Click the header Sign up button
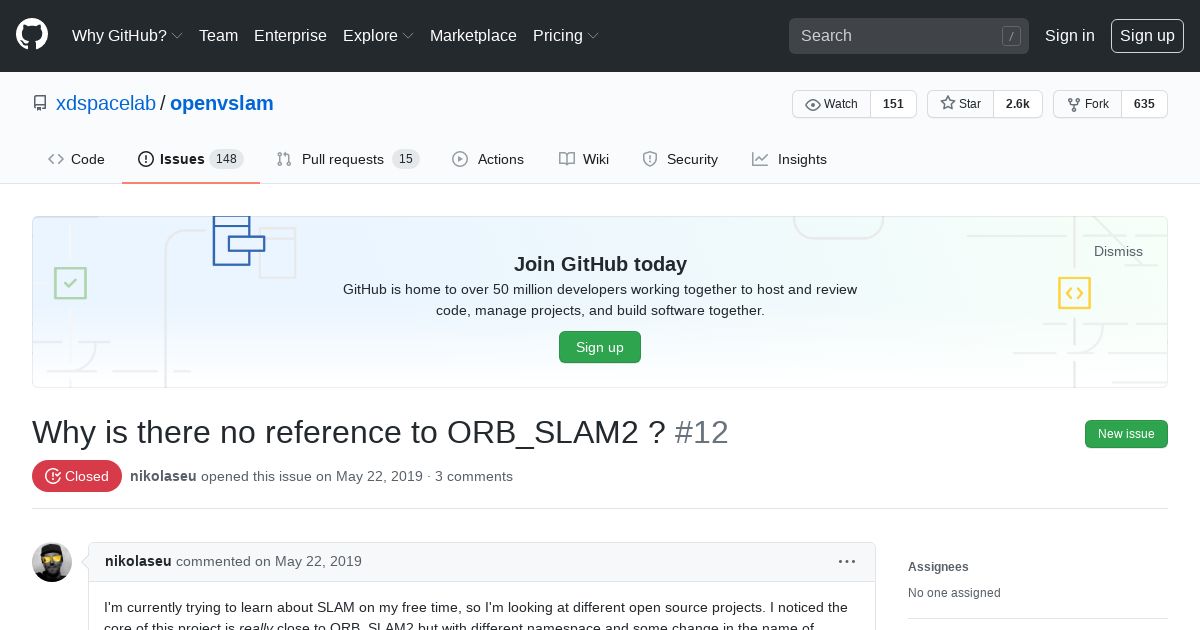Screen dimensions: 1200x630 (x=1147, y=36)
